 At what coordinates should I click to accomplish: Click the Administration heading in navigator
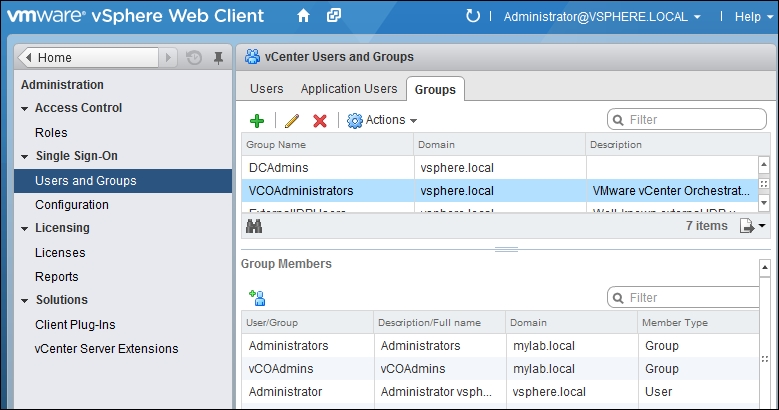(62, 85)
